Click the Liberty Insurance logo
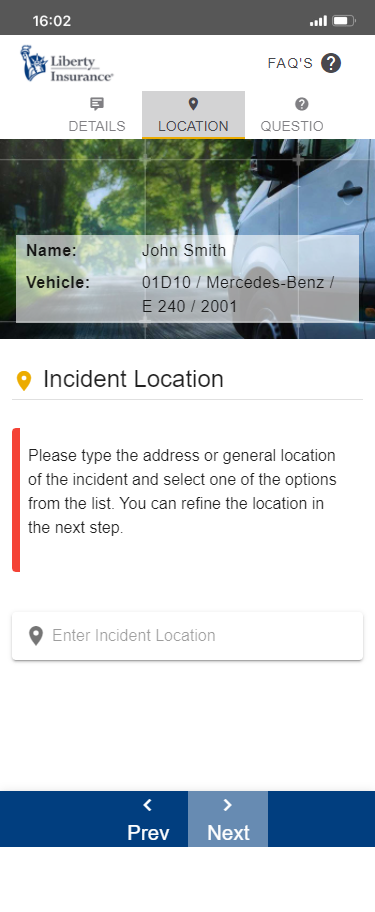375x912 pixels. click(67, 63)
